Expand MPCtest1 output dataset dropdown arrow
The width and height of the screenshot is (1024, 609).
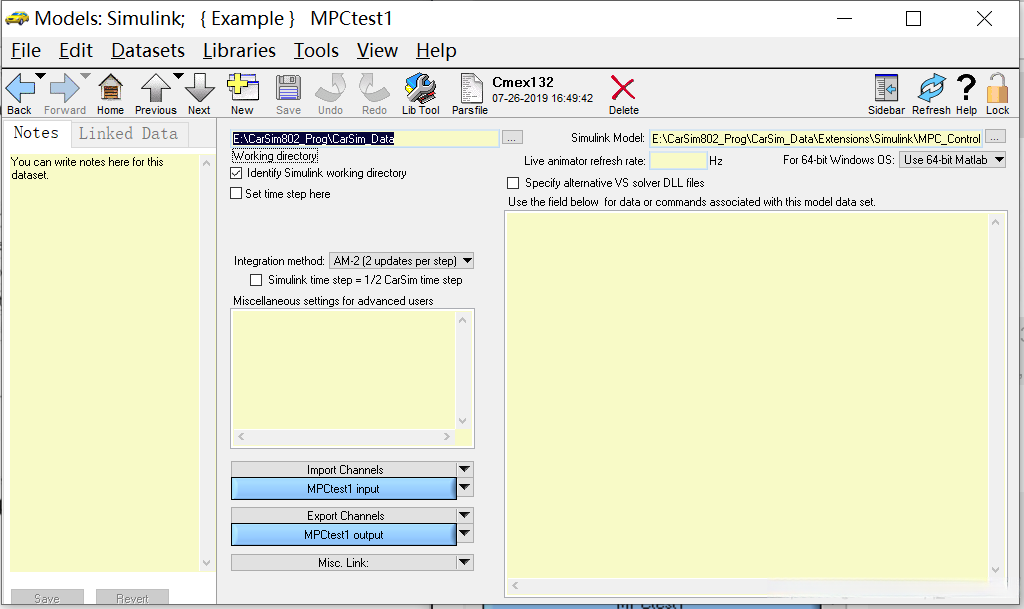464,533
